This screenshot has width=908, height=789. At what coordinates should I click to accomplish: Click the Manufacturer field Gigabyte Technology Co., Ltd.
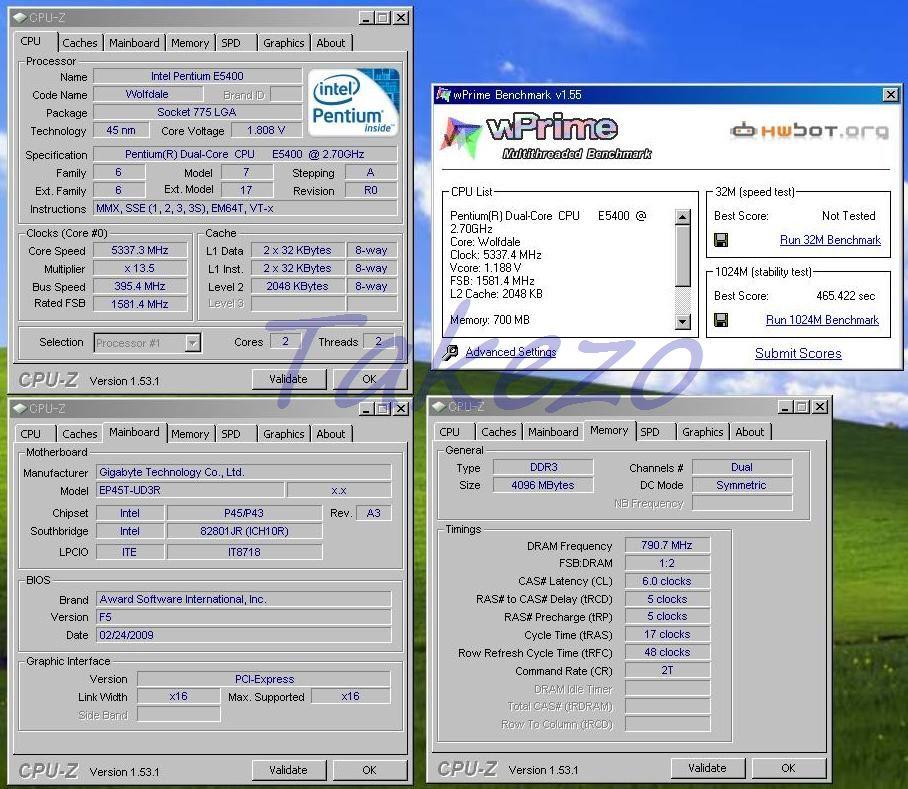point(243,472)
